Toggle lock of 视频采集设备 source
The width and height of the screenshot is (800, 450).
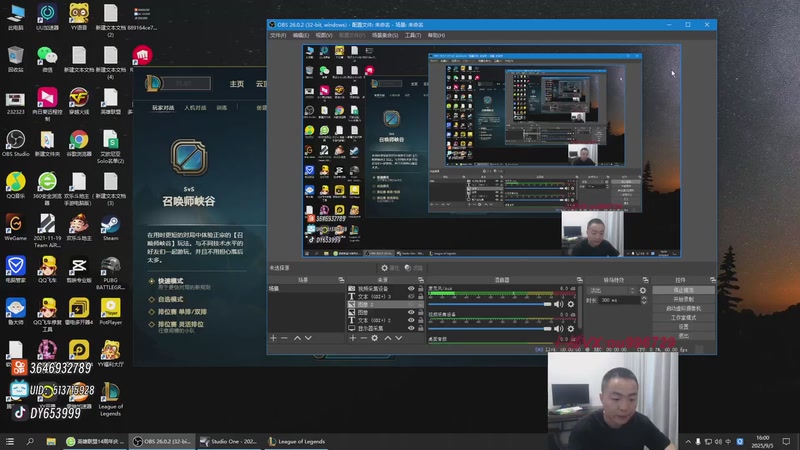[x=420, y=288]
